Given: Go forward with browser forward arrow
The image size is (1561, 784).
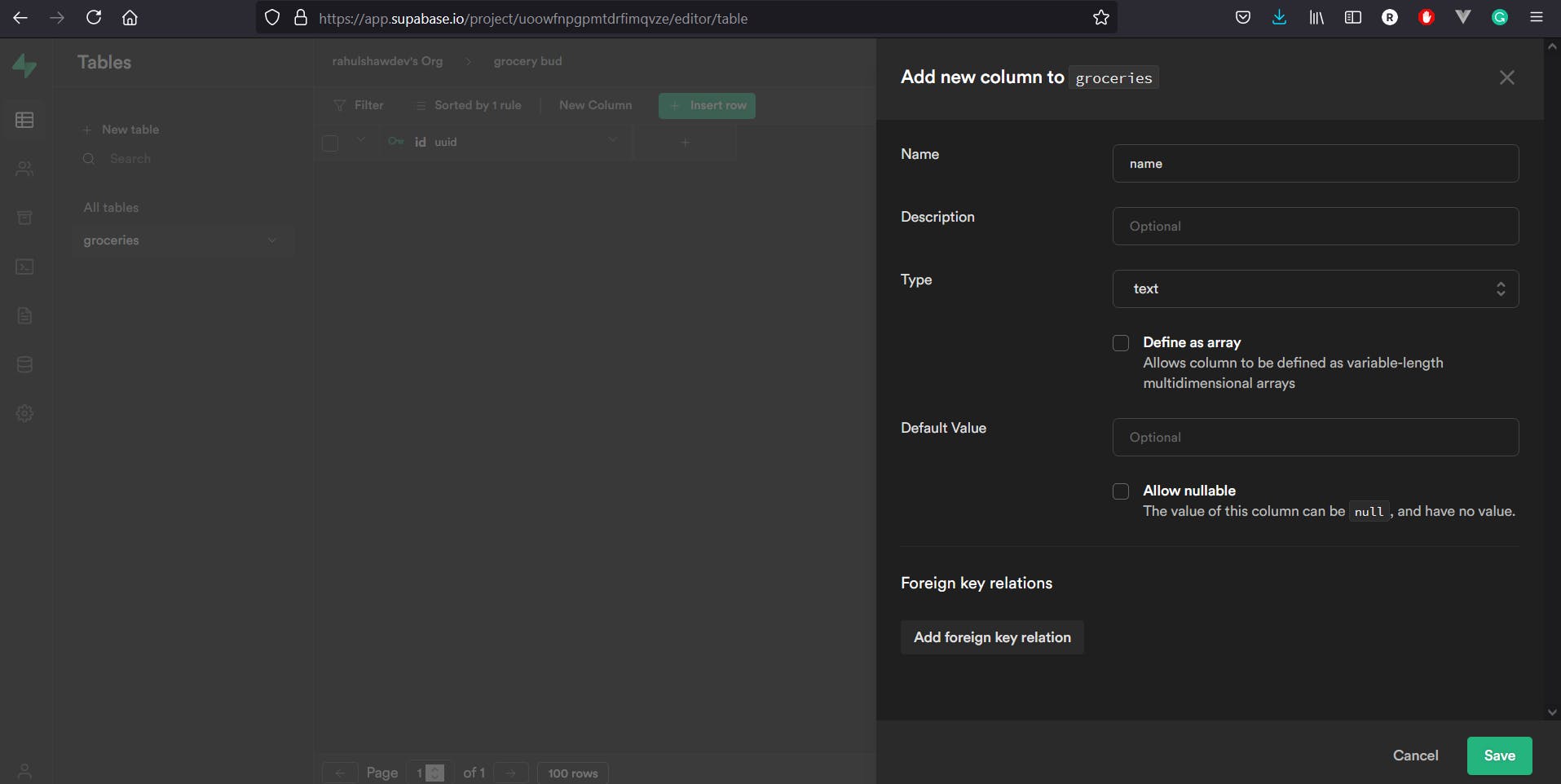Looking at the screenshot, I should tap(57, 17).
